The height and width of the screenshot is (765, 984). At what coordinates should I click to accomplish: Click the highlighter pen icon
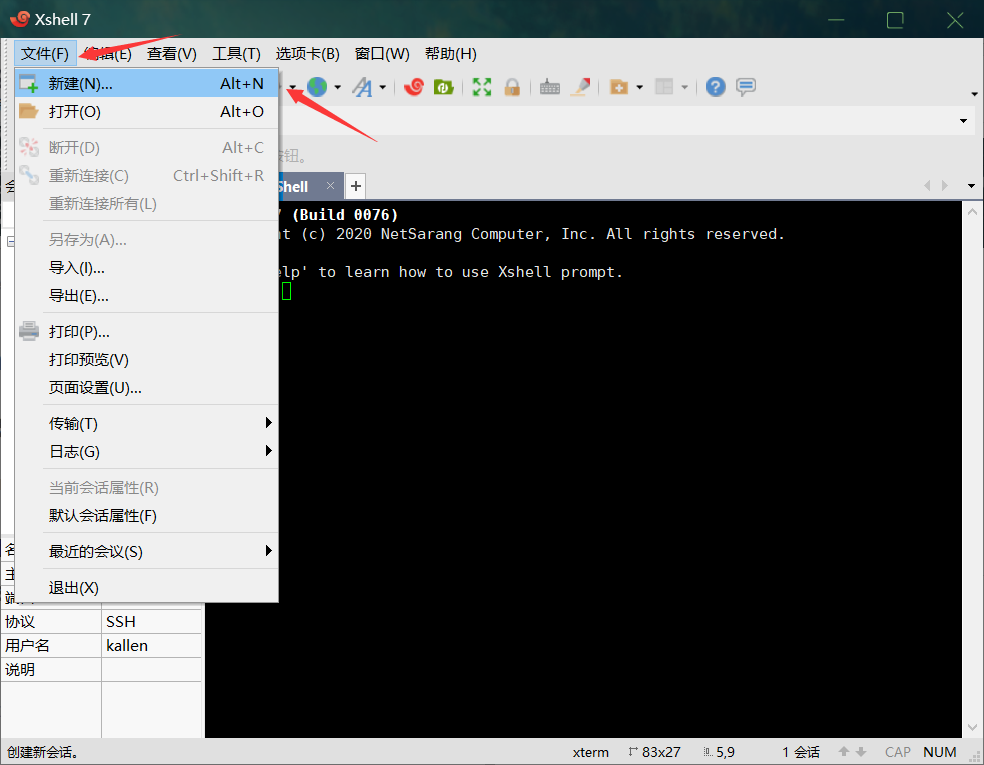(581, 87)
